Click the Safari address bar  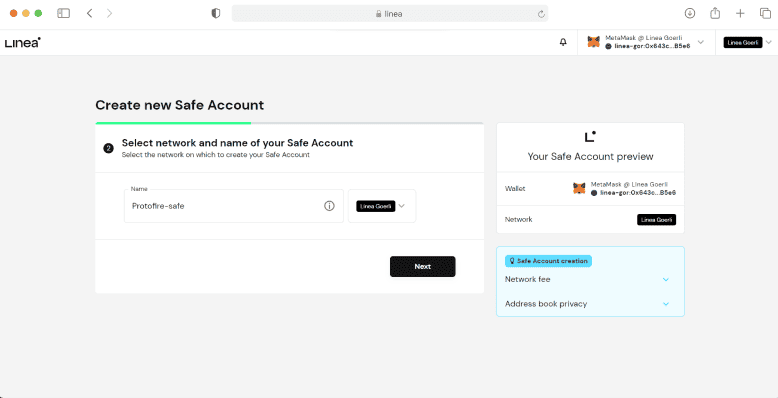389,14
